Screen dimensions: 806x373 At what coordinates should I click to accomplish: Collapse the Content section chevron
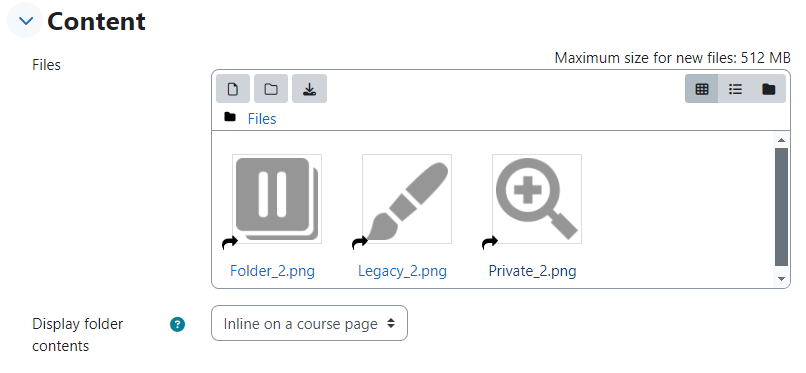point(25,21)
